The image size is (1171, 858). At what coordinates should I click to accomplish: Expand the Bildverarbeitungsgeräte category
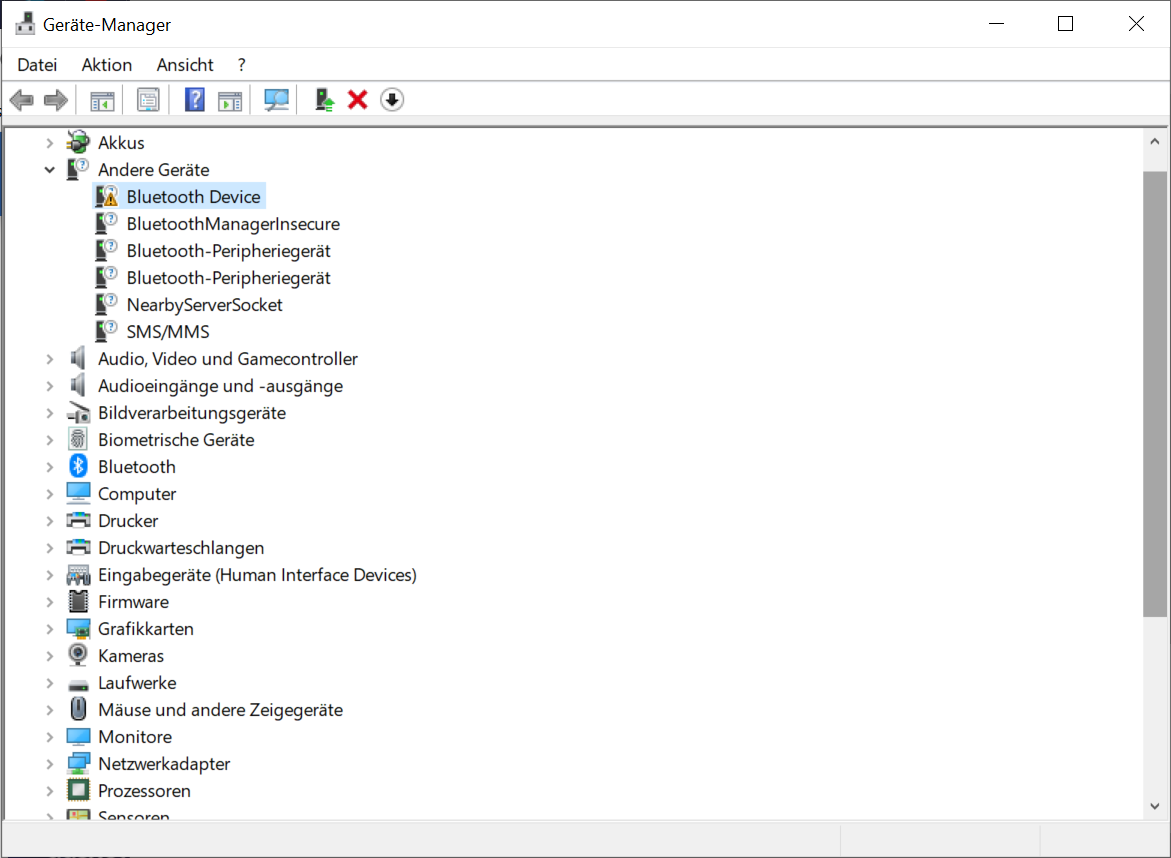click(49, 413)
